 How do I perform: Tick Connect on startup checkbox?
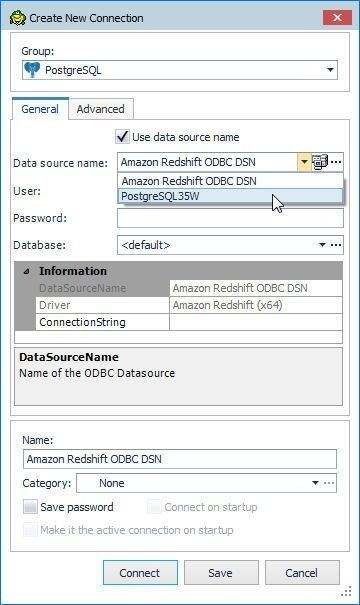point(154,507)
